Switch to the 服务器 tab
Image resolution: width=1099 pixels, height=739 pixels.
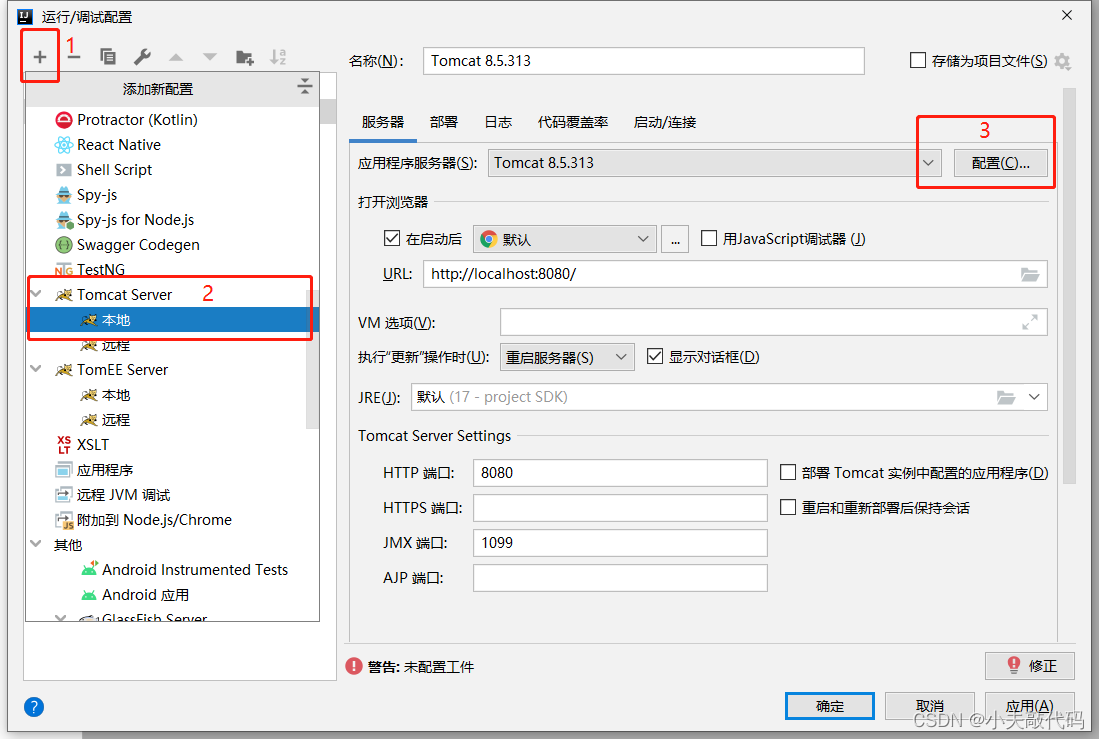coord(383,122)
